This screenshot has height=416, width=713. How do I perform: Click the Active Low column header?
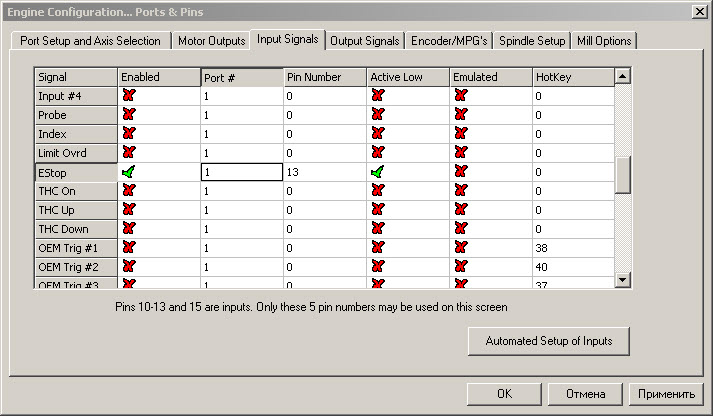[x=408, y=77]
